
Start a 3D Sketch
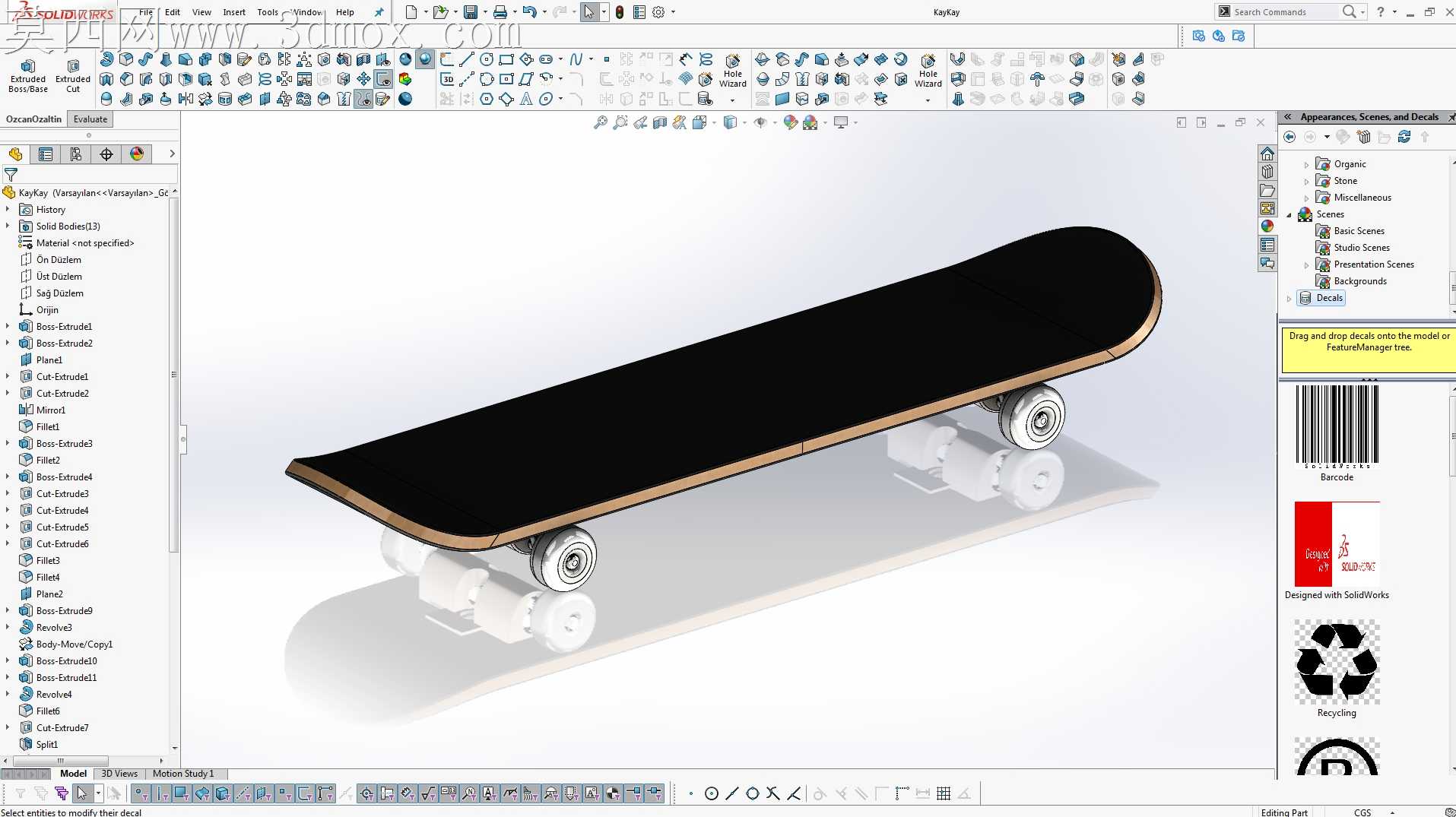coord(448,79)
